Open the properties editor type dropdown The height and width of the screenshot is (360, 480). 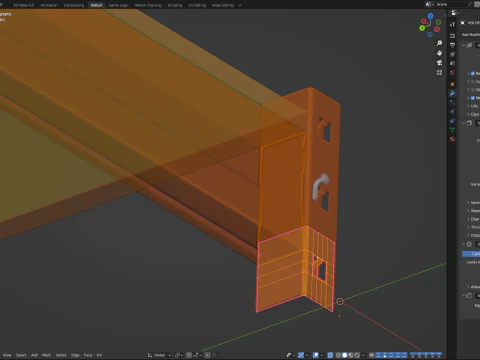coord(455,13)
